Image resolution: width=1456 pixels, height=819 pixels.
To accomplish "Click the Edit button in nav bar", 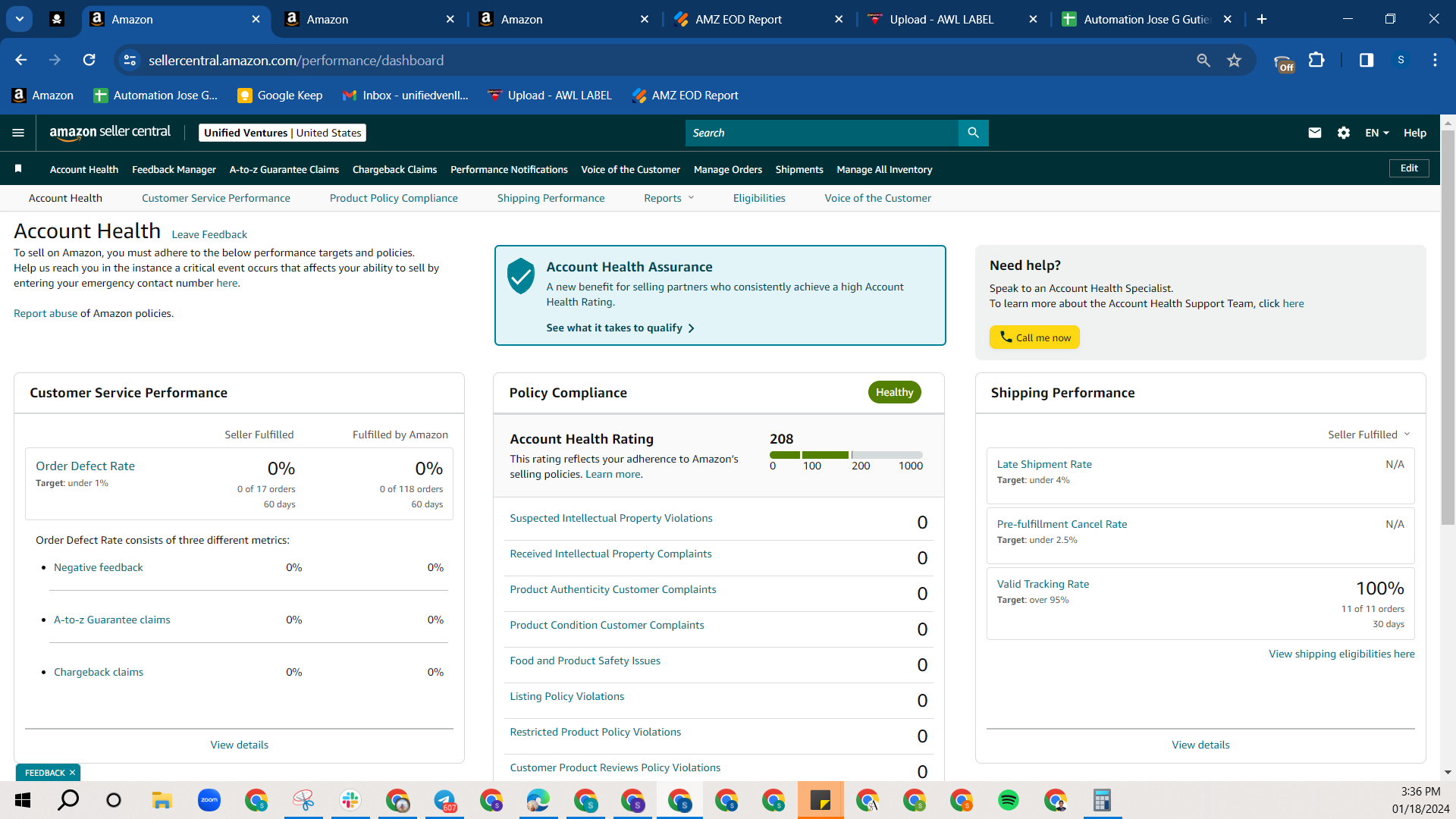I will point(1409,168).
